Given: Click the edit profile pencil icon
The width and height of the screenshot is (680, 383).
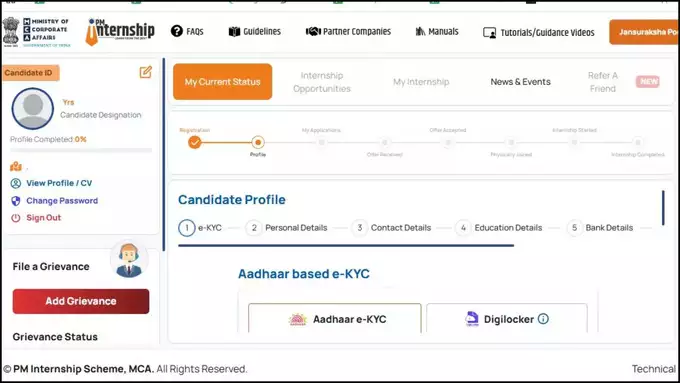Looking at the screenshot, I should (146, 72).
